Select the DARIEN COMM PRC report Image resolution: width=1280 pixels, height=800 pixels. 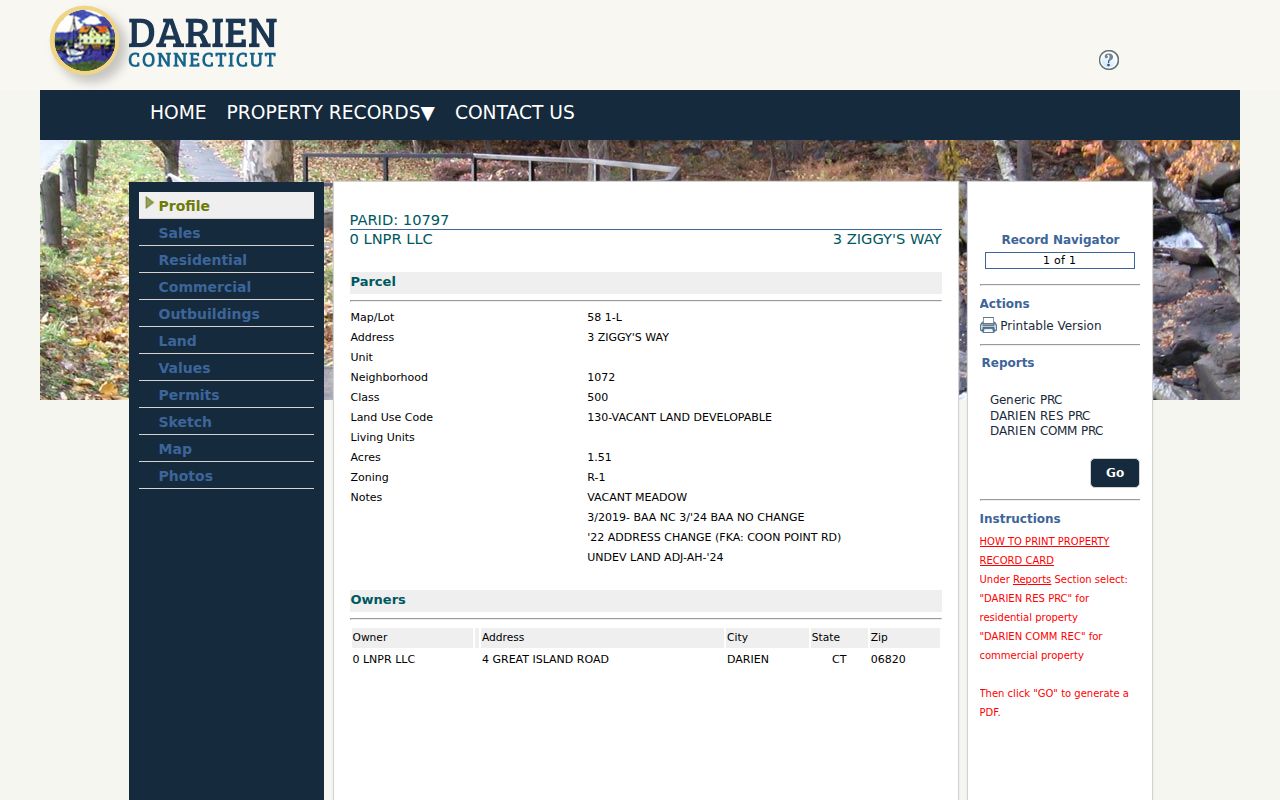coord(1046,431)
